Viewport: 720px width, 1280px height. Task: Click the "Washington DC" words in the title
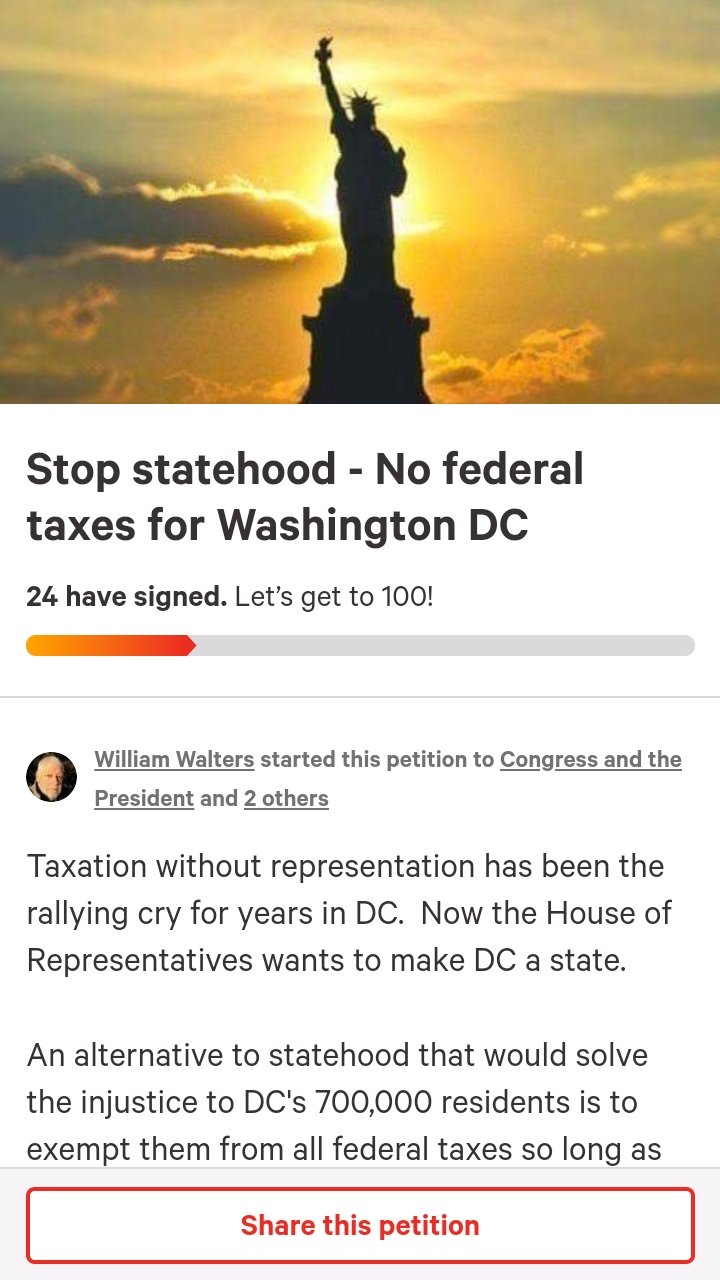pos(372,524)
